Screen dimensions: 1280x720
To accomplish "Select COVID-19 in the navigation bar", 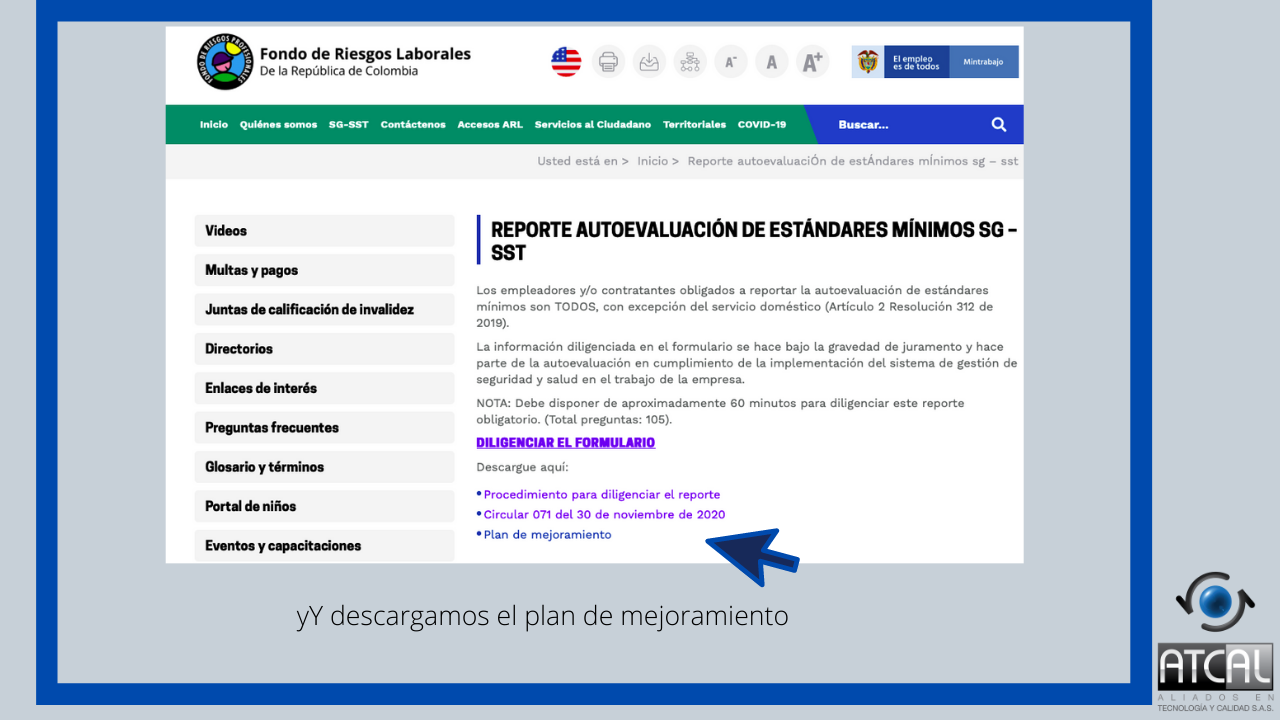I will point(761,125).
